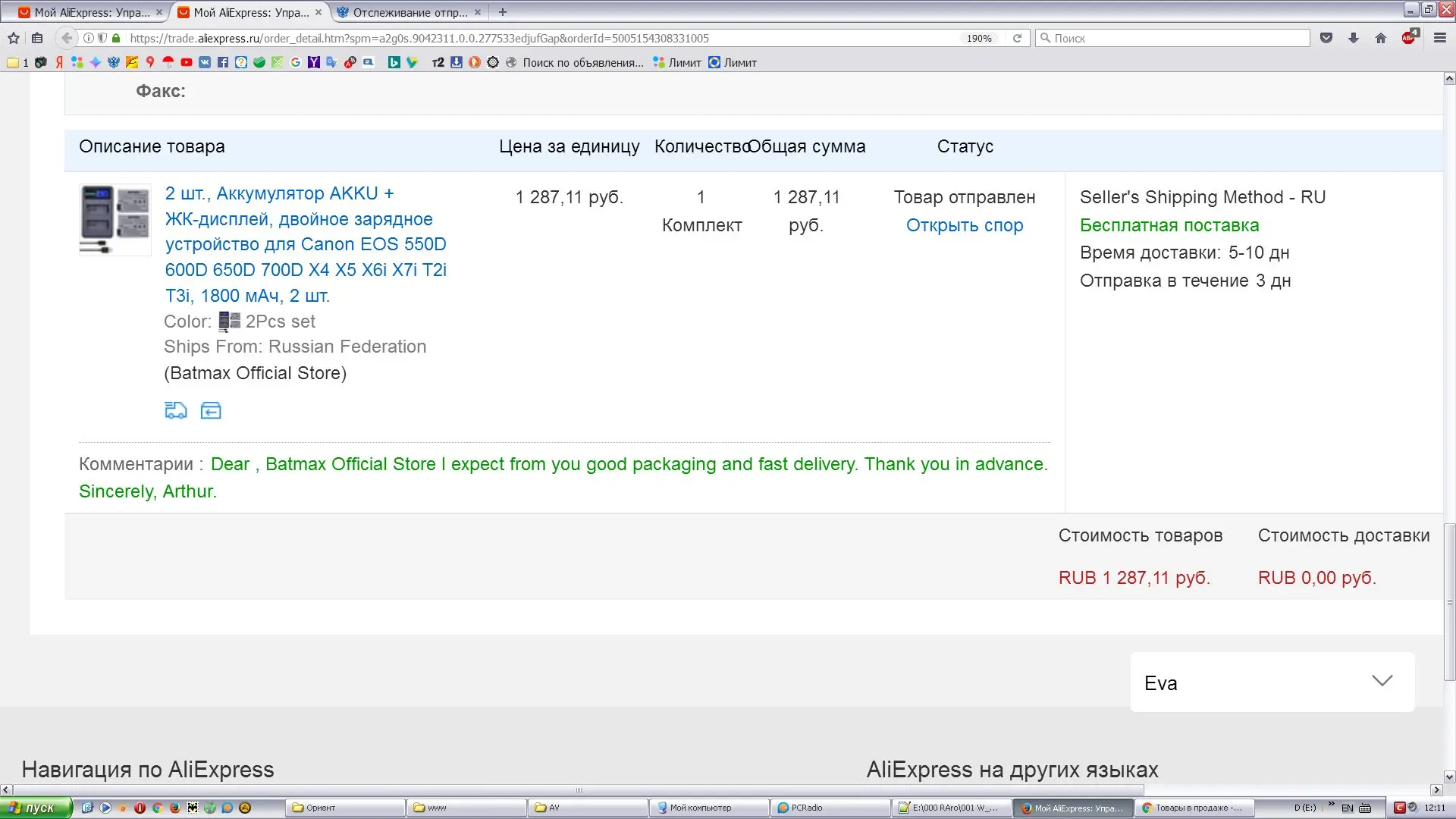Open the Adblock Plus extension icon
Image resolution: width=1456 pixels, height=819 pixels.
coord(1409,38)
